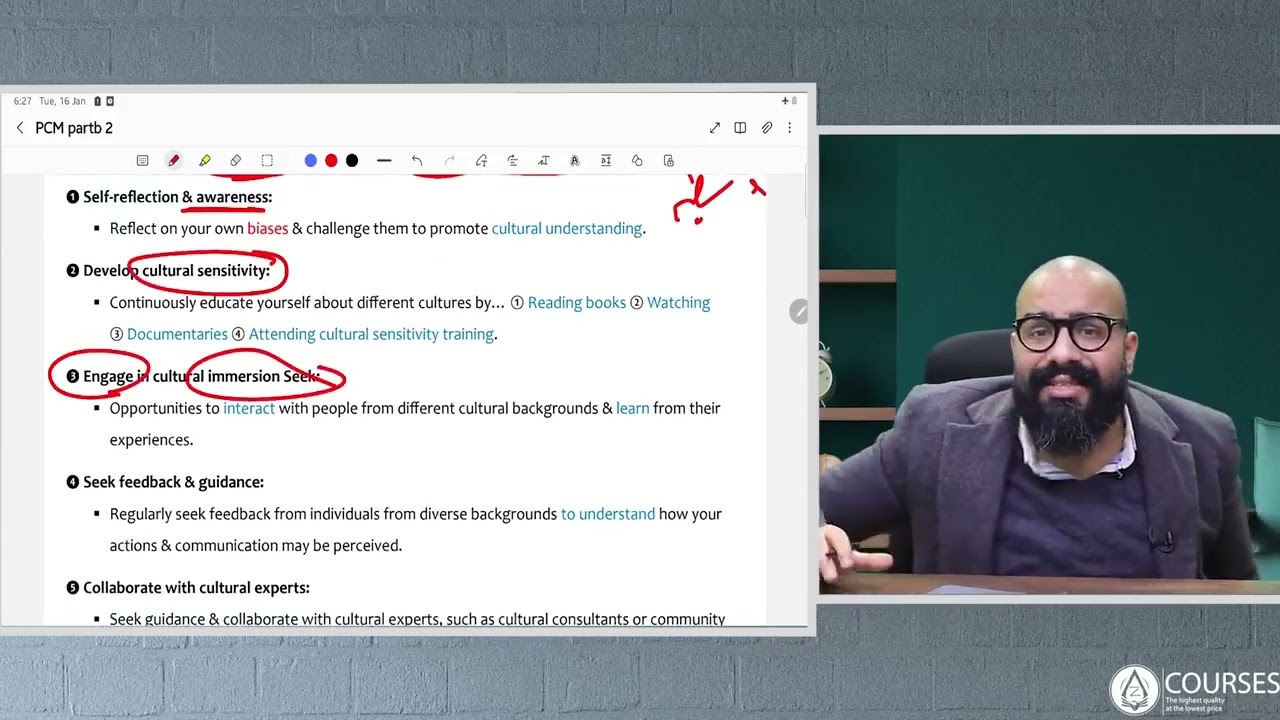Open the attach paperclip icon
This screenshot has width=1280, height=720.
coord(766,128)
